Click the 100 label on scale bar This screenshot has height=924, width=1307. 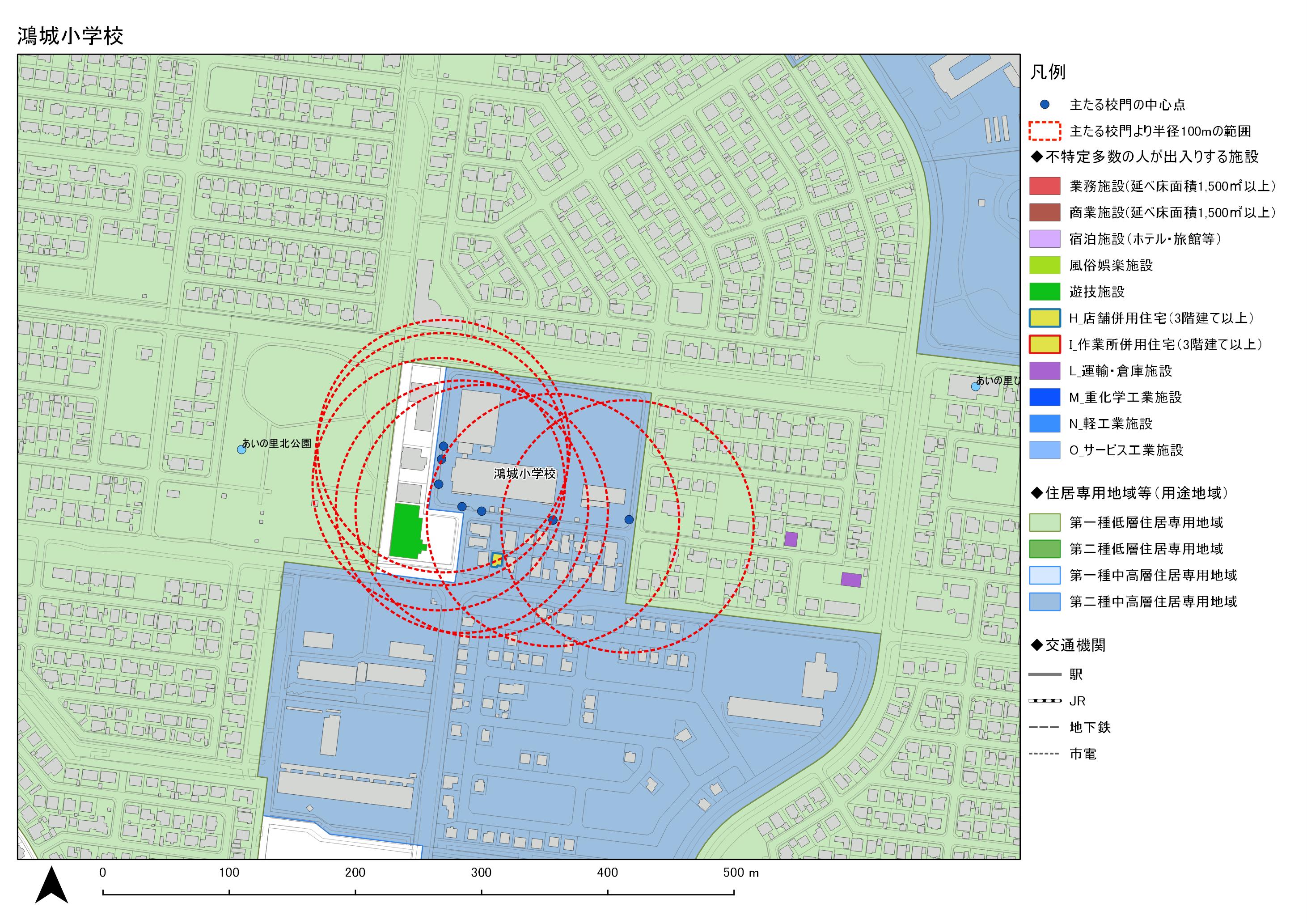pos(229,872)
